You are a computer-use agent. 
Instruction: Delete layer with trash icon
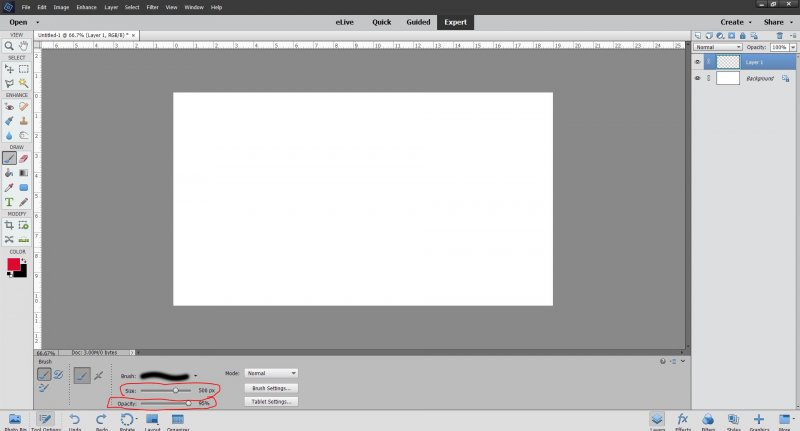click(780, 36)
